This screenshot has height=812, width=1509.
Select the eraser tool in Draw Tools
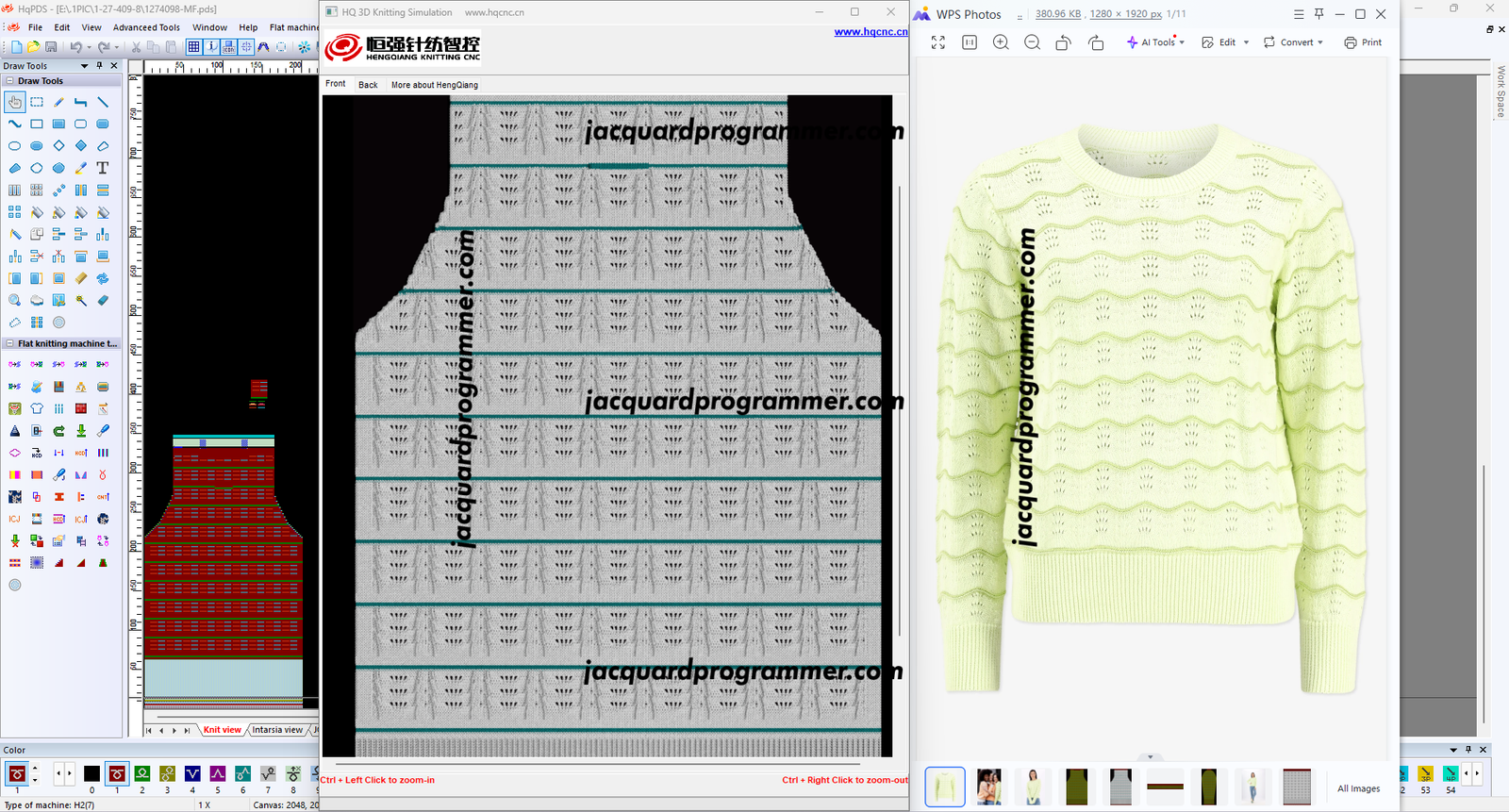tap(103, 300)
